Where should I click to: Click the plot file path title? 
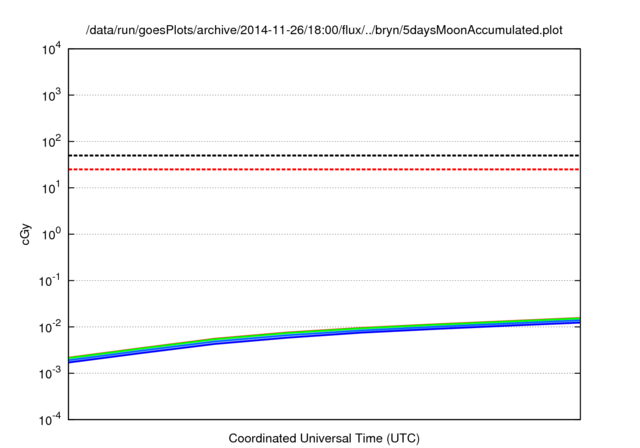coord(324,30)
